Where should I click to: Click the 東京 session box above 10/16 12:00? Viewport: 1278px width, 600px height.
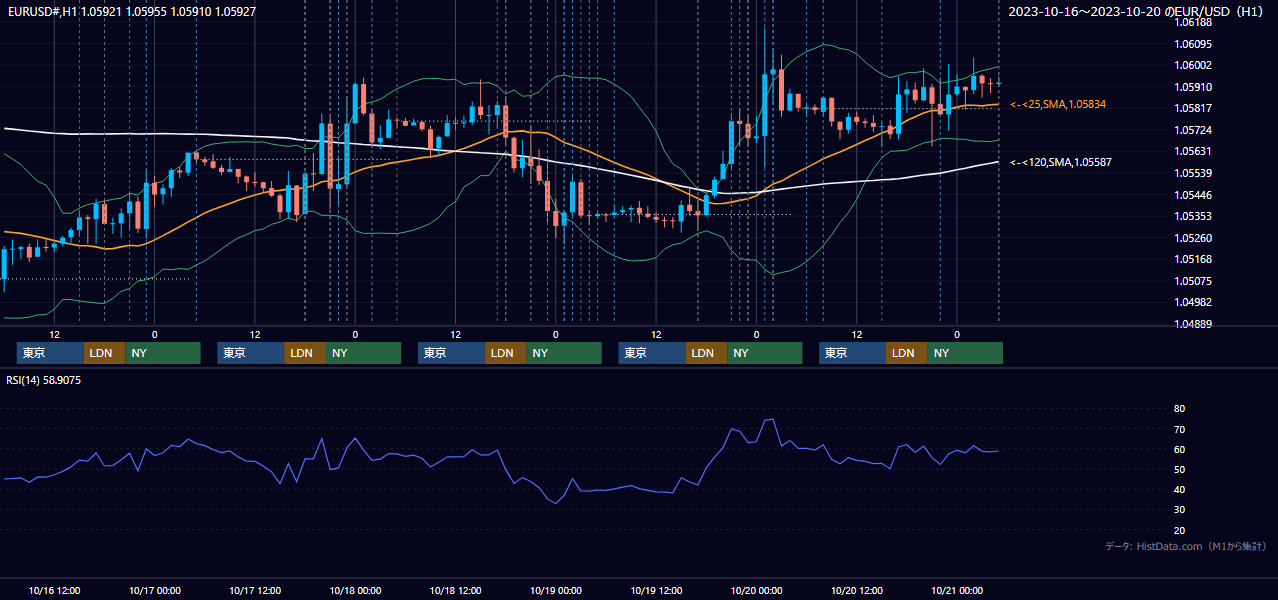point(50,353)
